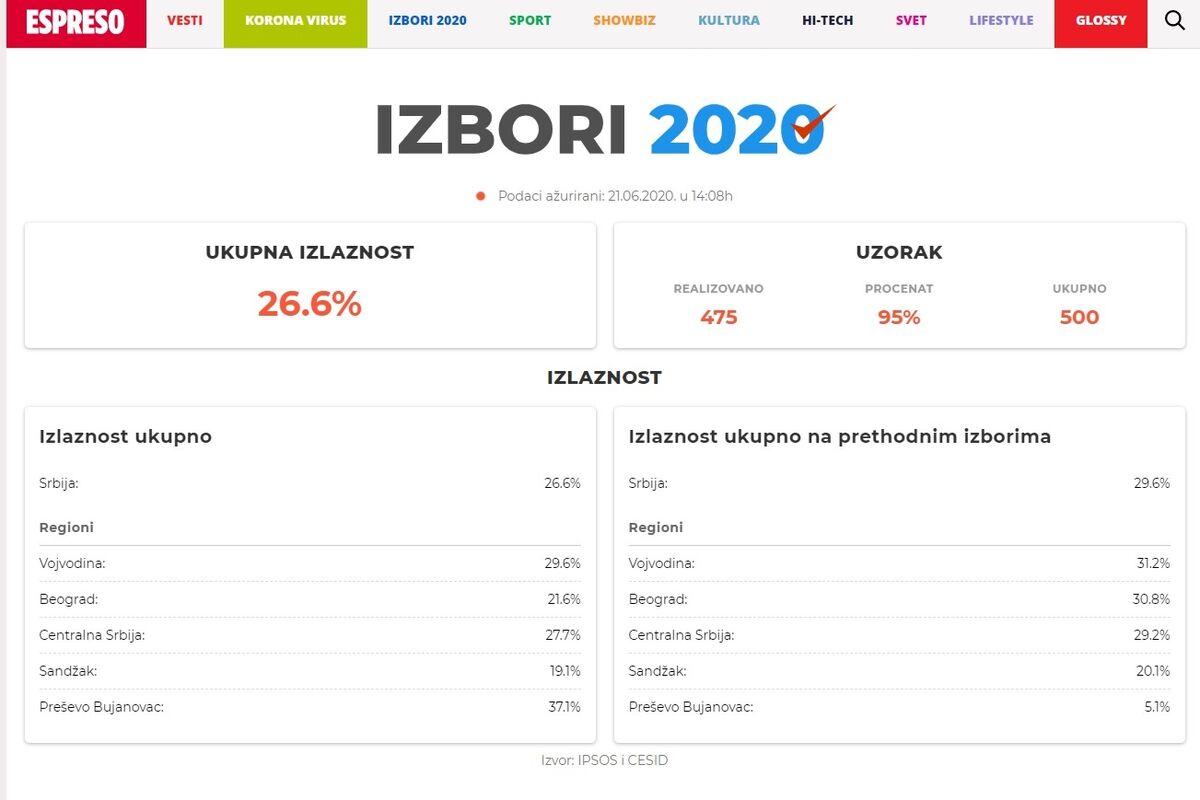Open the Svet news section
Viewport: 1200px width, 800px height.
pos(911,21)
